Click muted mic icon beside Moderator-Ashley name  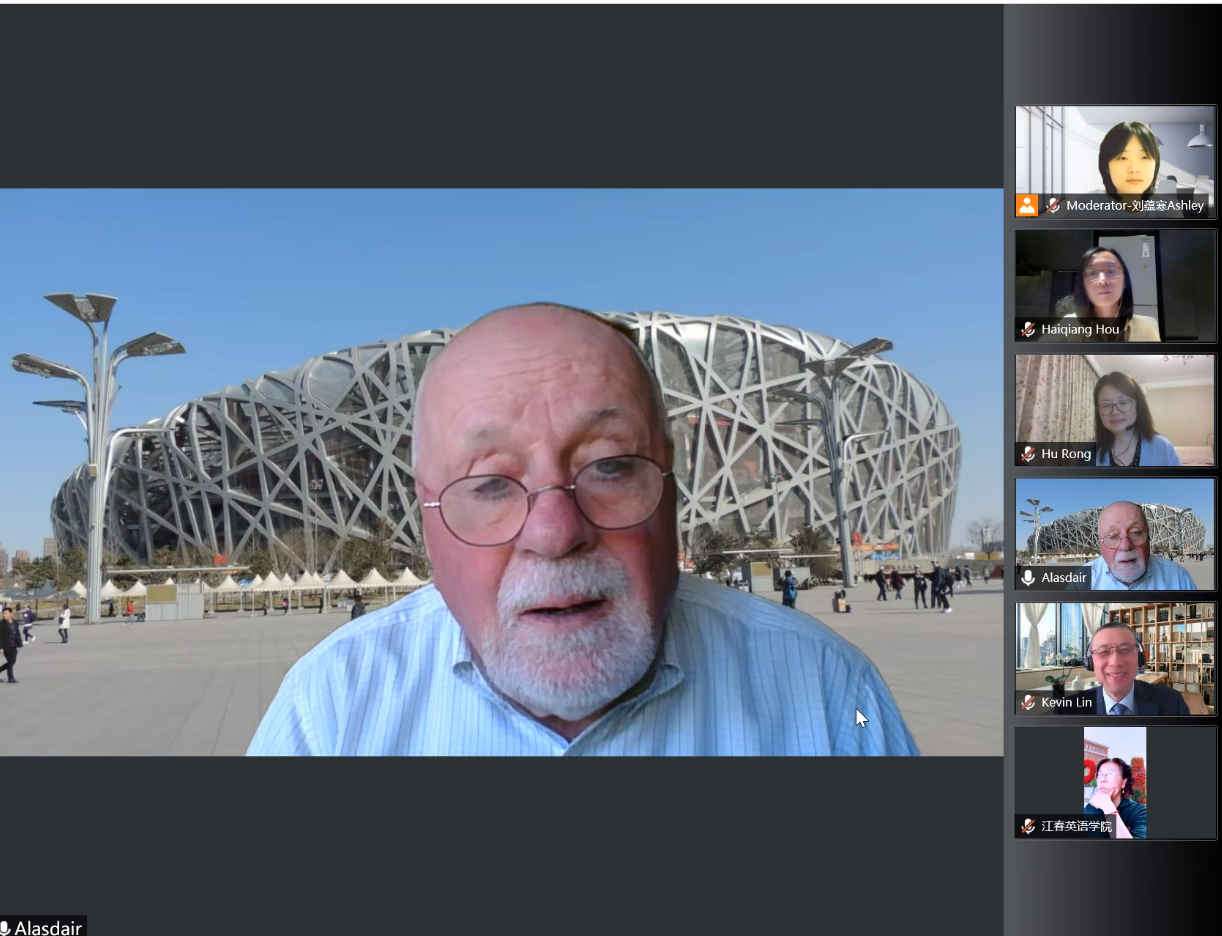[1053, 206]
